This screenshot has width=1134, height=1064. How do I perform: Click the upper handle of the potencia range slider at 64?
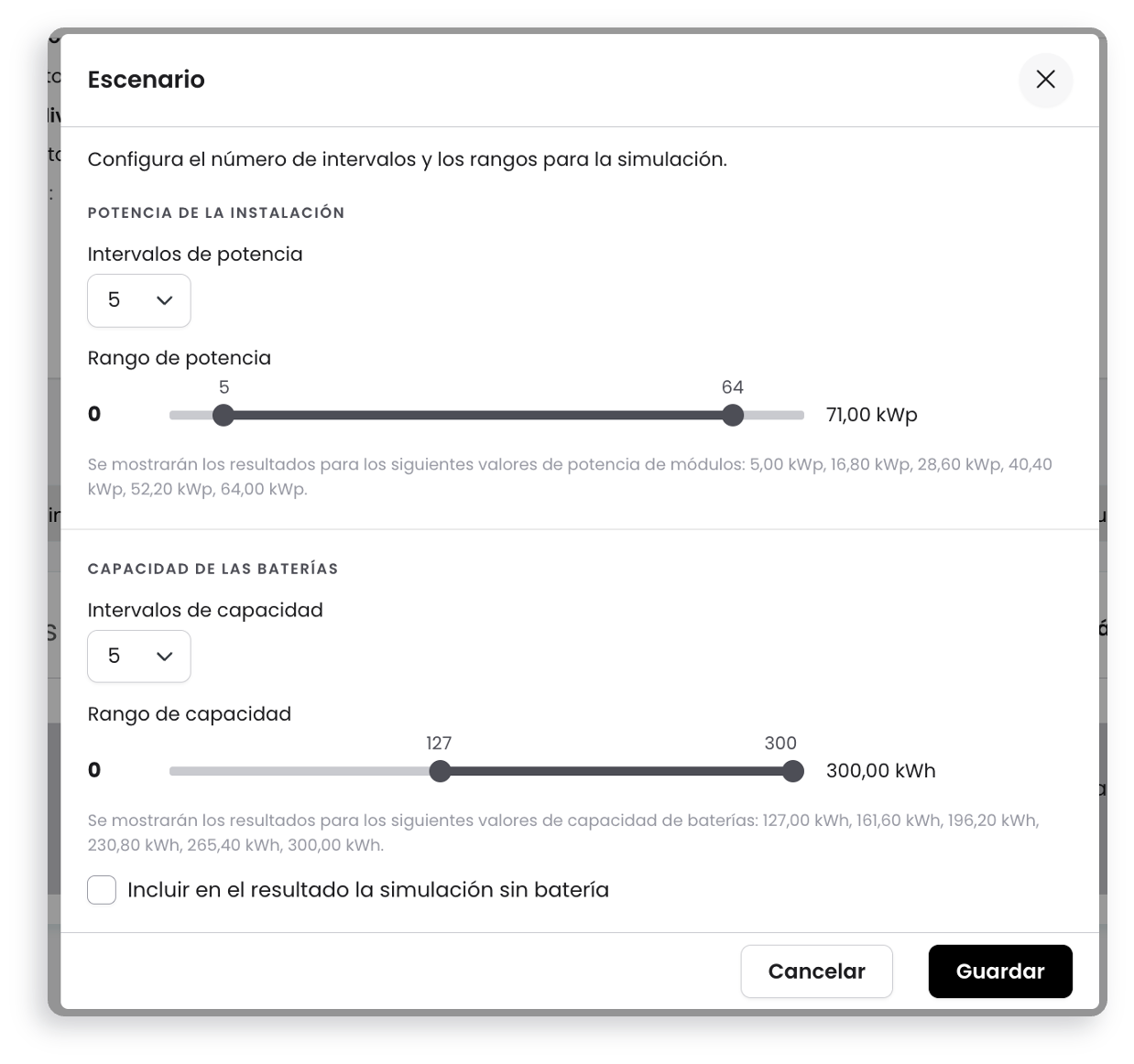[x=733, y=415]
